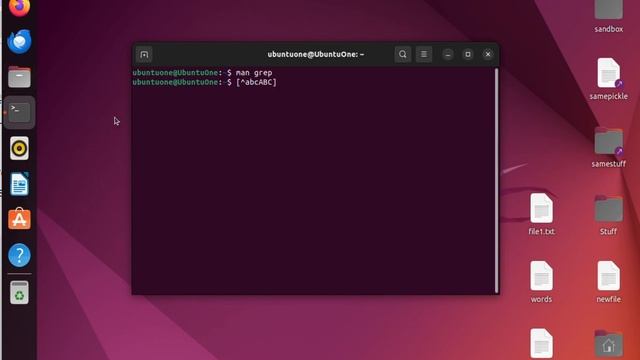Select the Stuff folder on desktop
This screenshot has height=360, width=640.
tap(608, 215)
